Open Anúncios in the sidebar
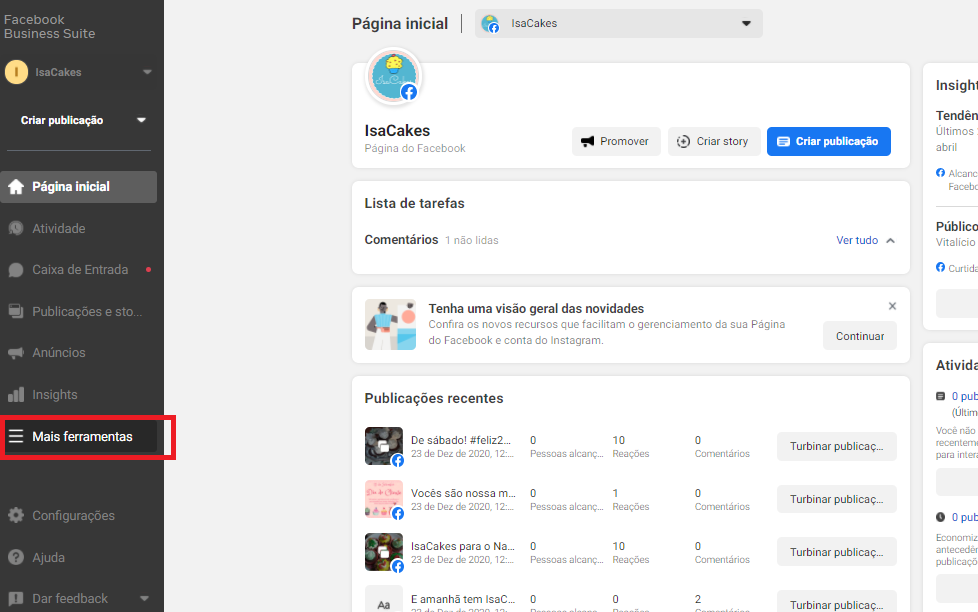Viewport: 978px width, 612px height. click(x=79, y=353)
